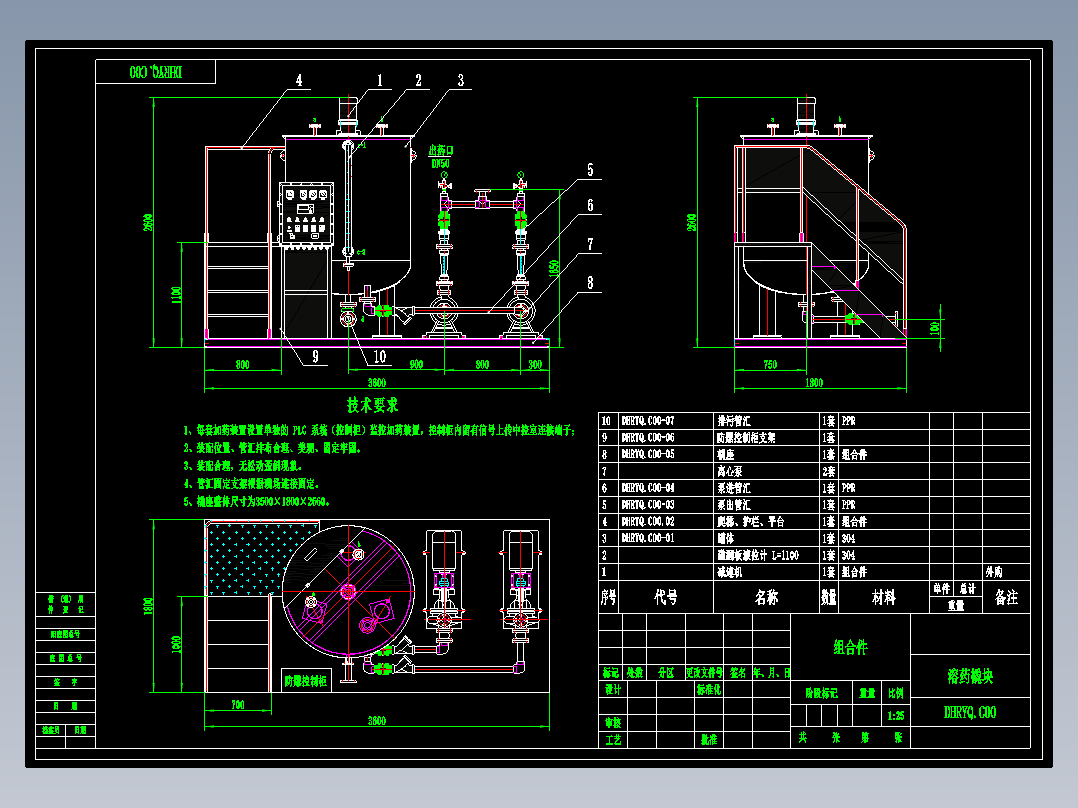Click the 1:25 scale value
The height and width of the screenshot is (808, 1078).
(x=895, y=716)
